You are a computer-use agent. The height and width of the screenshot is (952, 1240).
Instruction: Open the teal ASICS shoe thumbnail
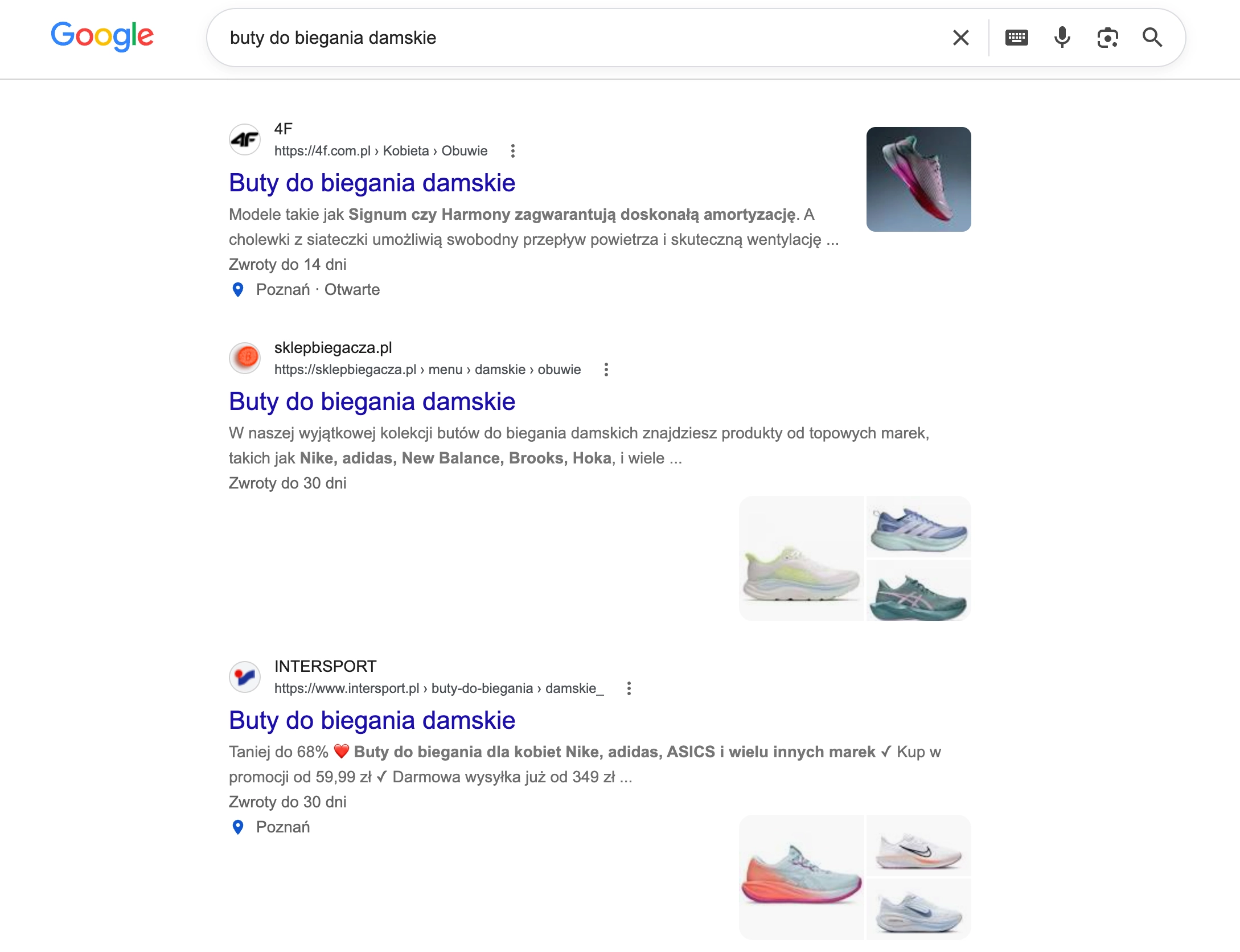pos(918,590)
